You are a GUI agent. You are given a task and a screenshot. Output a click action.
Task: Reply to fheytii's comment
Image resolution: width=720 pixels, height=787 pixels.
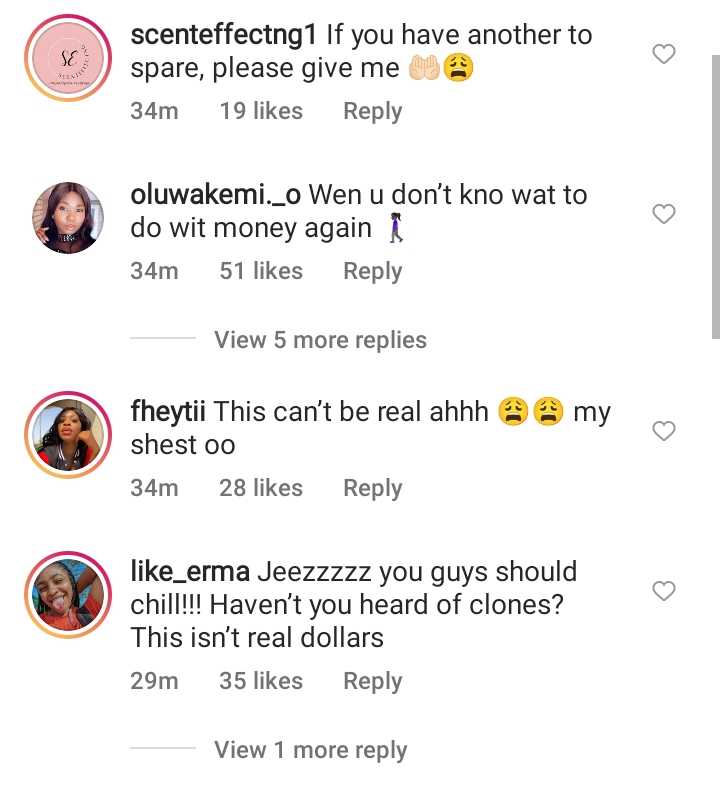point(372,488)
